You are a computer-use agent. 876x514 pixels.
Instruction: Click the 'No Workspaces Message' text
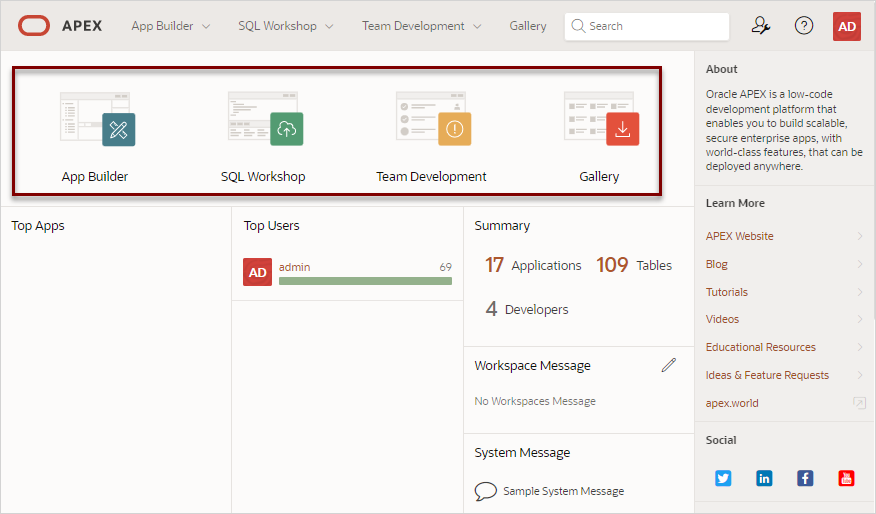pyautogui.click(x=535, y=401)
